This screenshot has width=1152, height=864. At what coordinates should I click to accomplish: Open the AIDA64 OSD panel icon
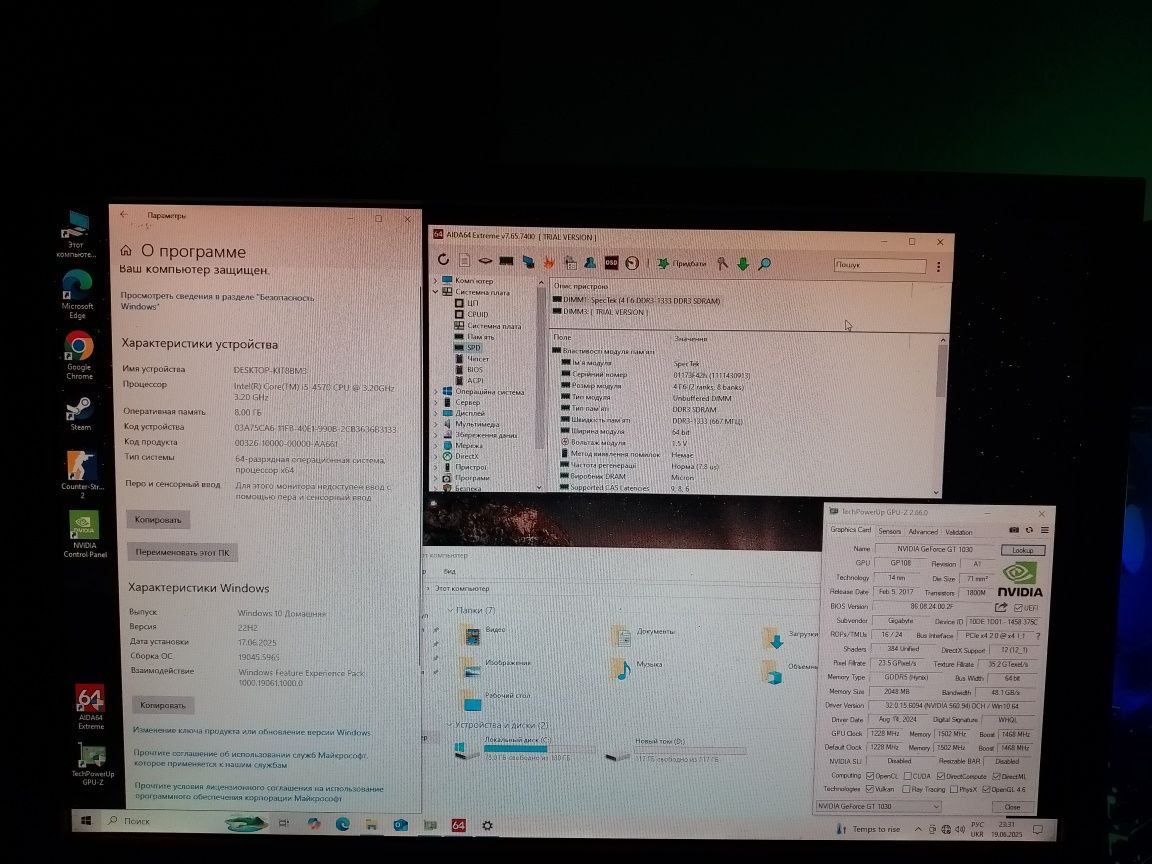click(x=611, y=263)
